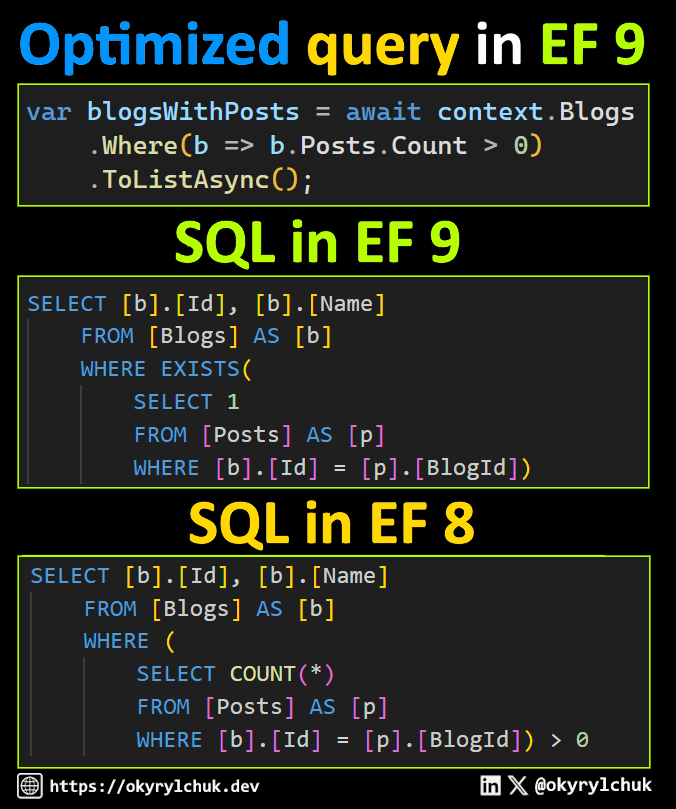Click the .ToListAsync() method call
The width and height of the screenshot is (676, 809).
tap(200, 180)
